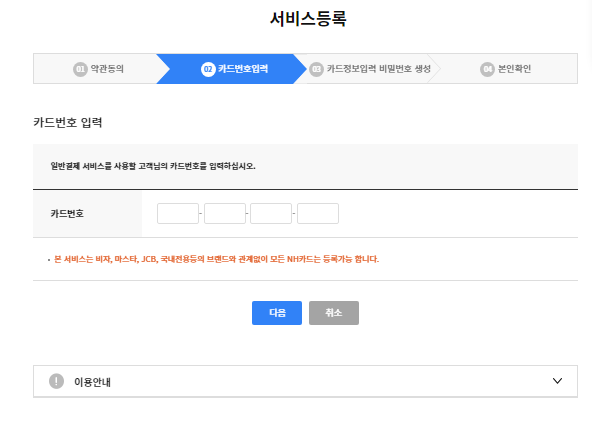Focus the first card number field
Viewport: 592px width, 422px height.
click(178, 213)
